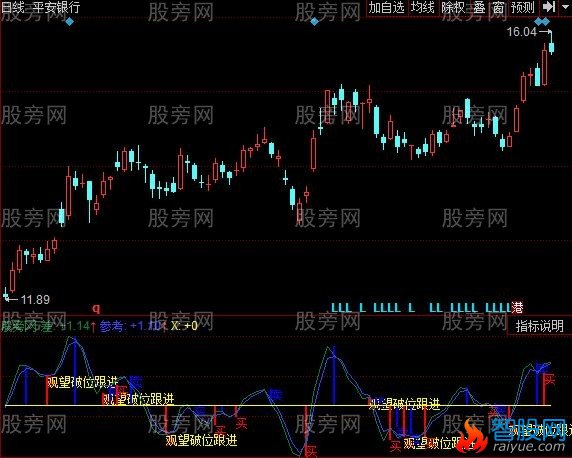Click the double blue diamond marker near 16.04
The width and height of the screenshot is (572, 458).
pos(542,23)
